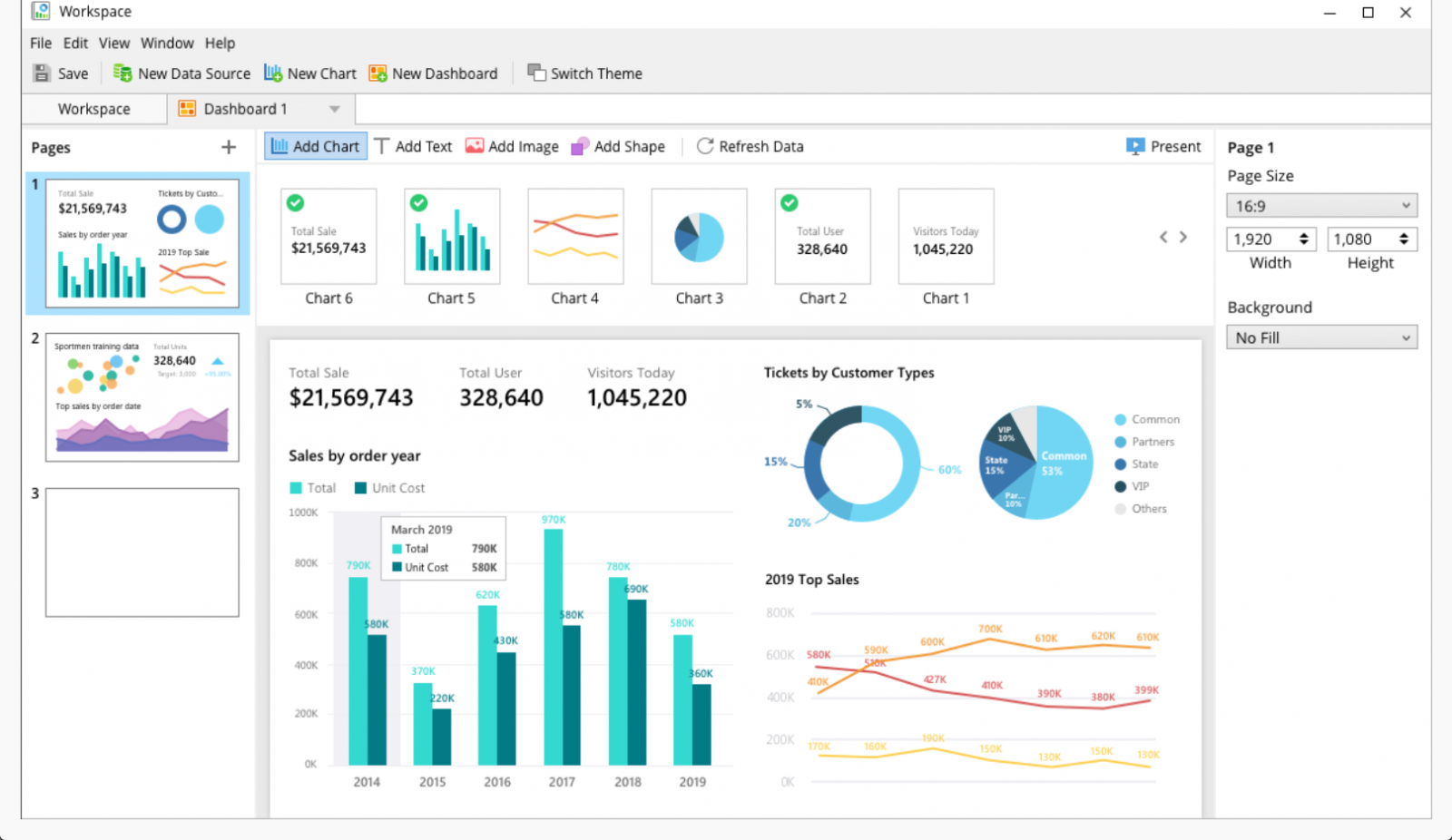Screen dimensions: 1452x840
Task: Toggle the green checkmark on Chart 5
Action: [x=418, y=203]
